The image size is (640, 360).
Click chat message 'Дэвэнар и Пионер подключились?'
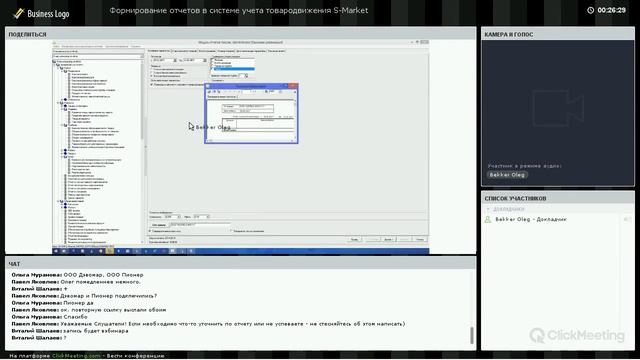coord(109,296)
